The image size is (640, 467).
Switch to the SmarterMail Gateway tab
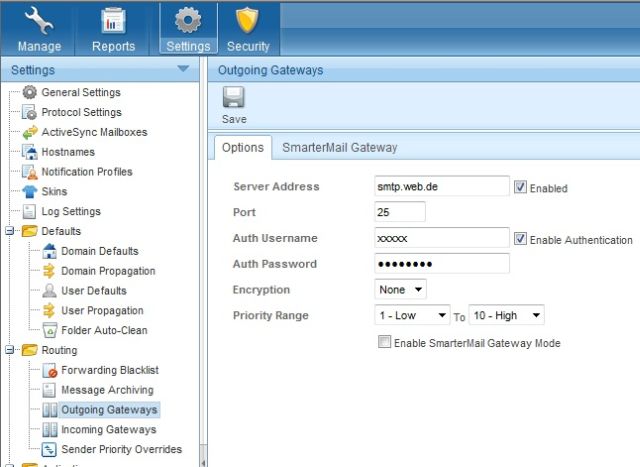click(x=339, y=147)
